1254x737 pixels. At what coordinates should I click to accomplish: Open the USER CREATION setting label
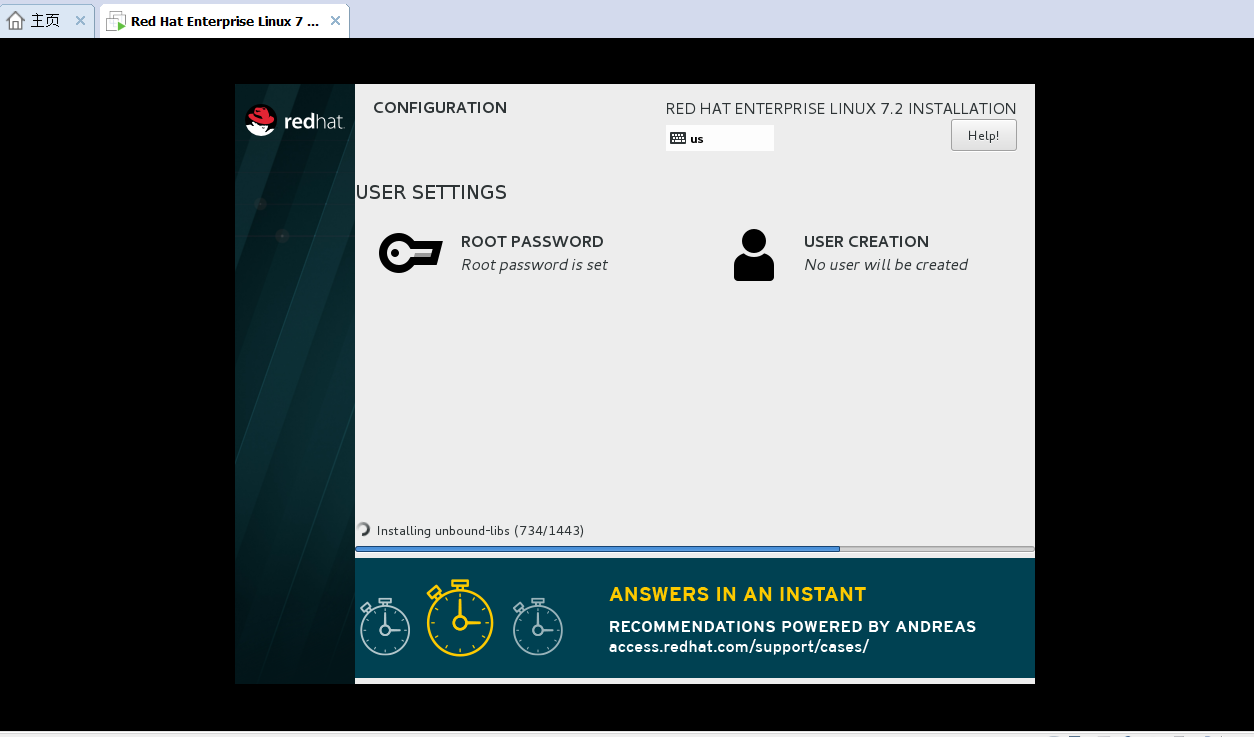[866, 242]
